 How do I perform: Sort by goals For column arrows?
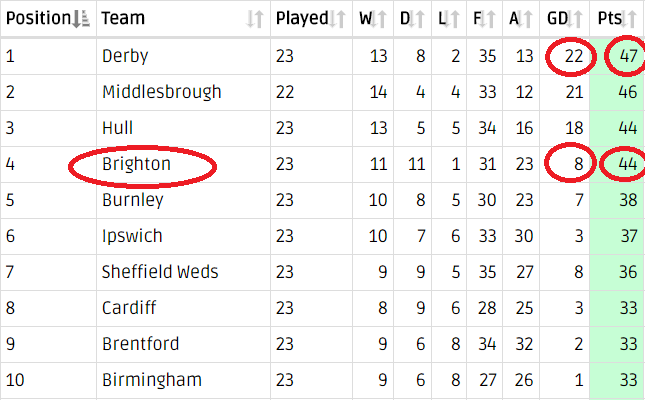[487, 19]
